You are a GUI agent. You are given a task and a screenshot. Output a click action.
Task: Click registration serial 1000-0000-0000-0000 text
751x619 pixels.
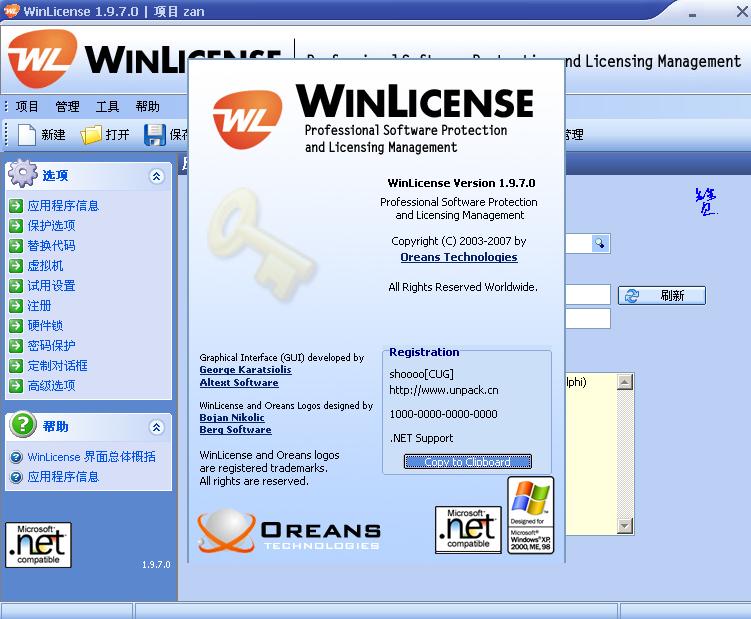[444, 414]
